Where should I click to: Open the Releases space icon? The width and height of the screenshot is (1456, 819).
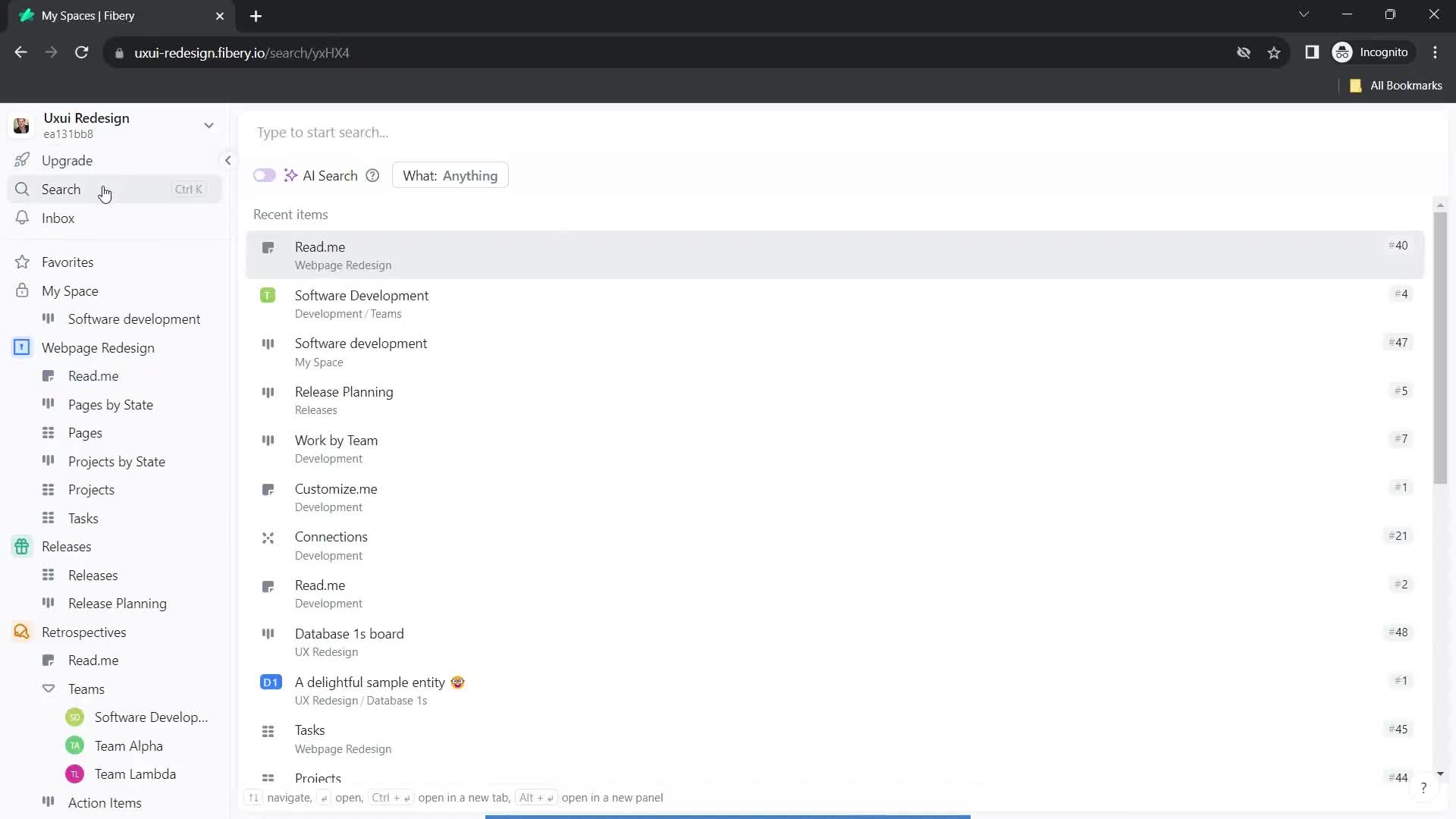[21, 546]
